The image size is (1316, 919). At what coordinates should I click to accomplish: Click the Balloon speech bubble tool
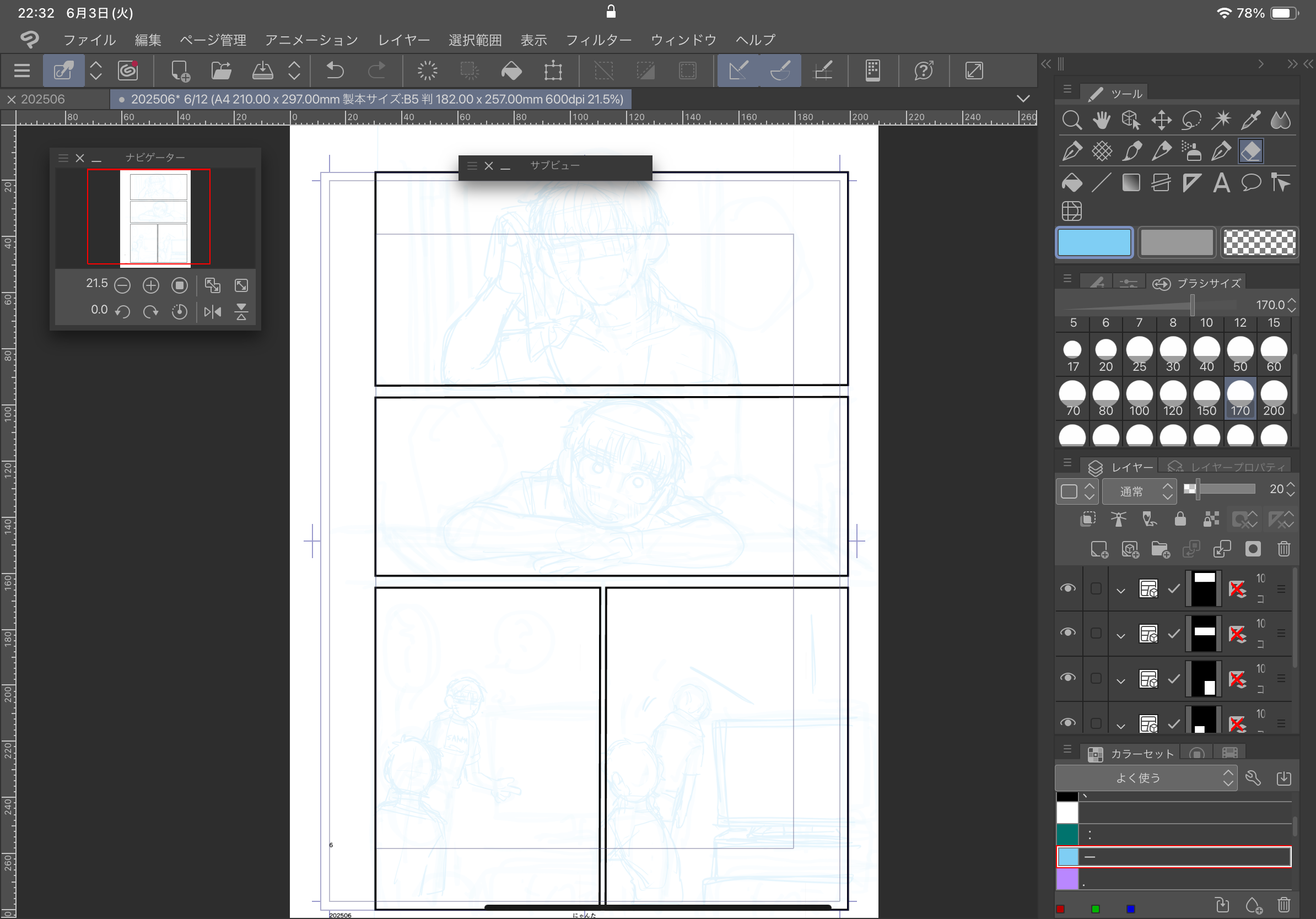pyautogui.click(x=1250, y=183)
